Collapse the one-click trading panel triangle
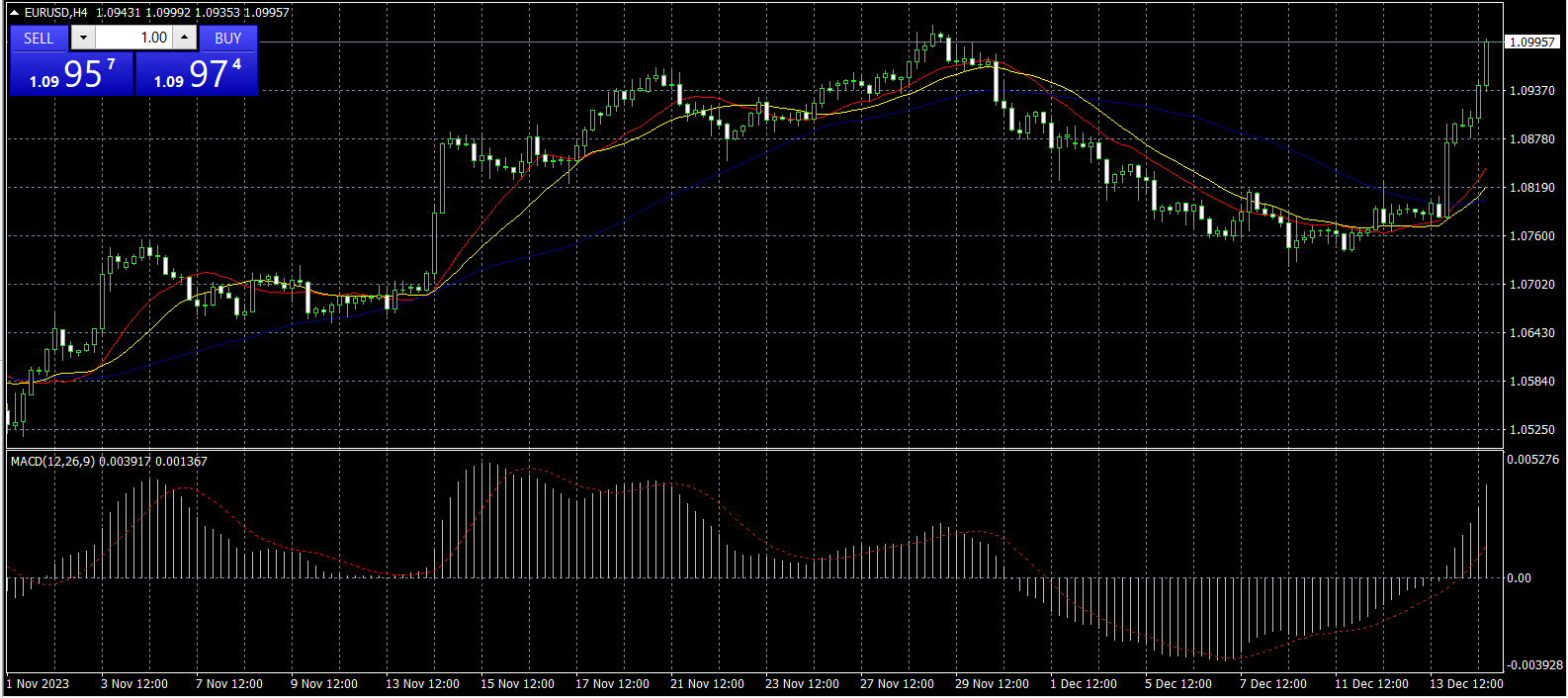Screen dimensions: 1568x698 pos(14,13)
